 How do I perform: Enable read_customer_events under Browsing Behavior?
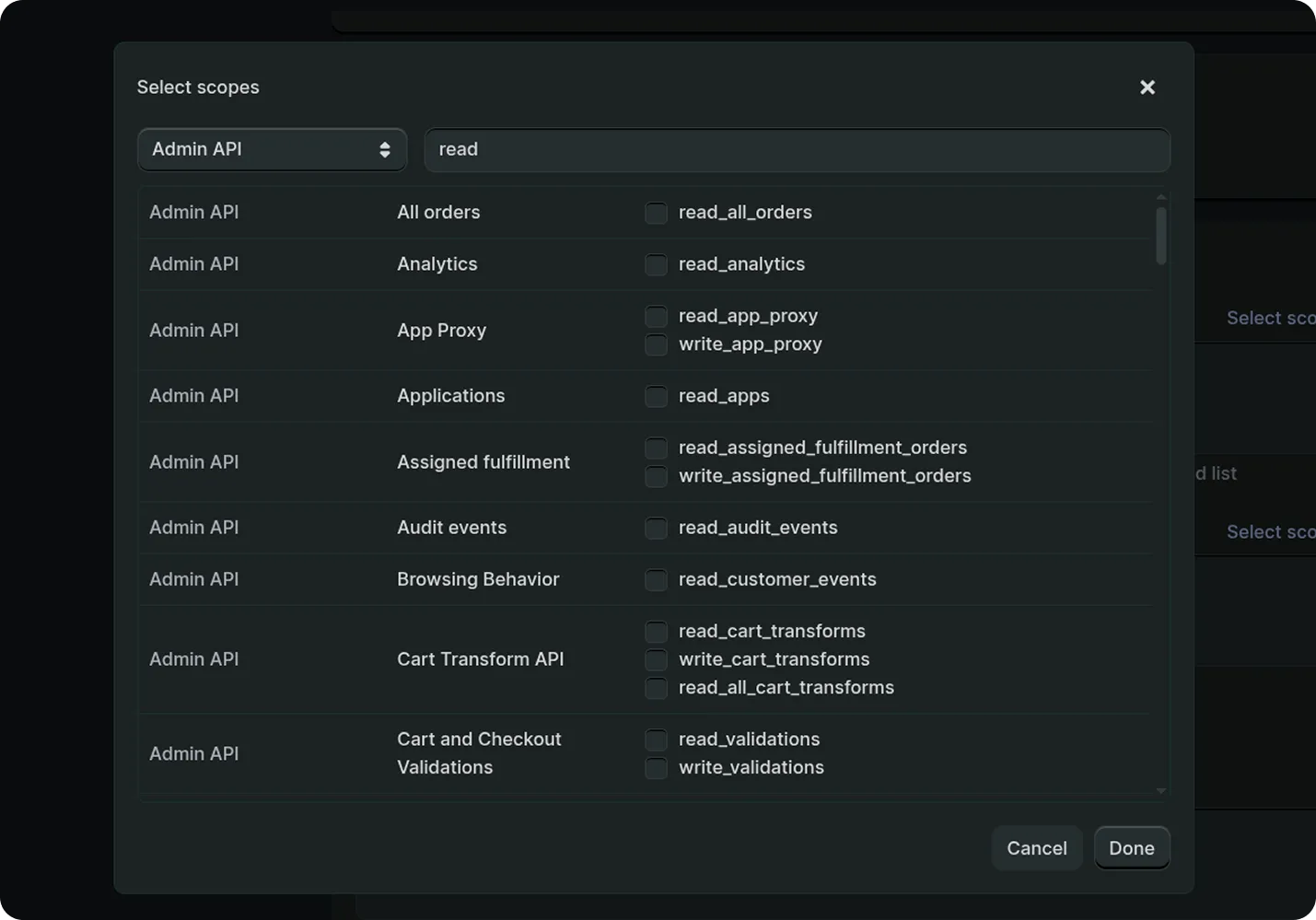[x=656, y=579]
